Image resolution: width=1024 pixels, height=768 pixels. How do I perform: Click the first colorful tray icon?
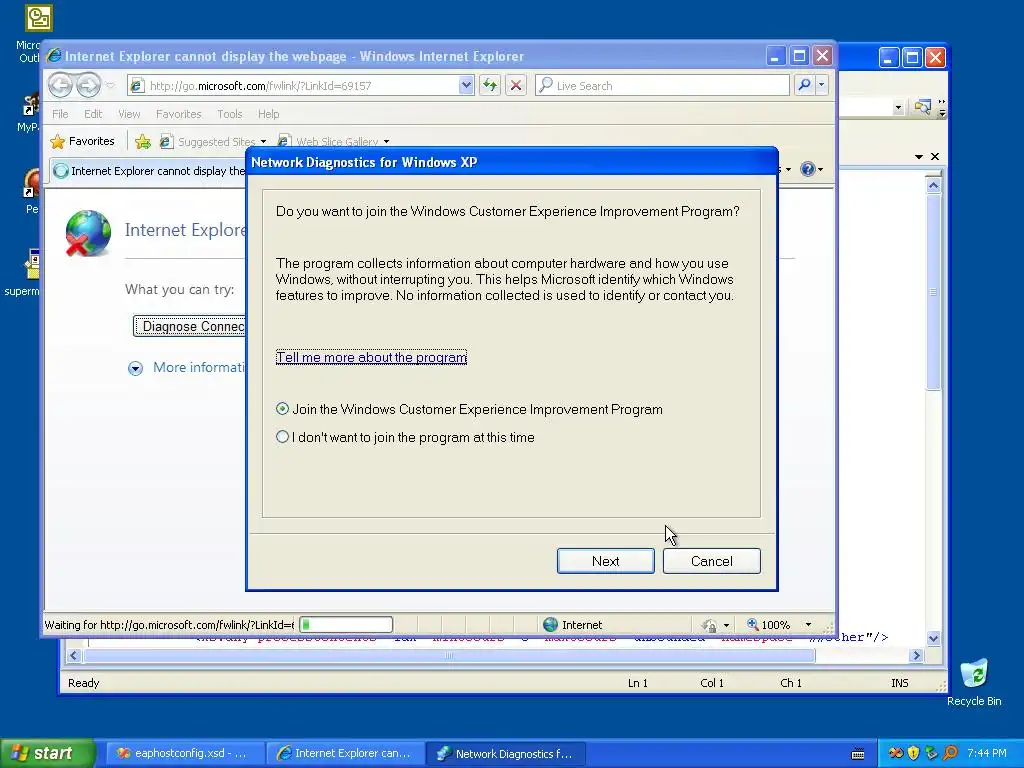click(895, 754)
